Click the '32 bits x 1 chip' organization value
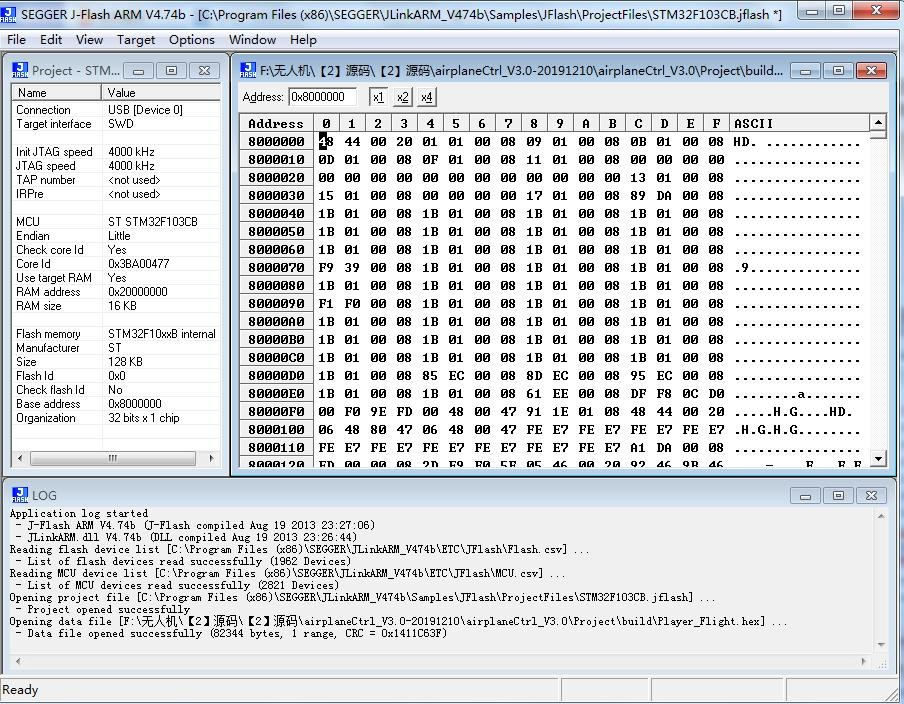Viewport: 904px width, 704px height. (x=144, y=417)
